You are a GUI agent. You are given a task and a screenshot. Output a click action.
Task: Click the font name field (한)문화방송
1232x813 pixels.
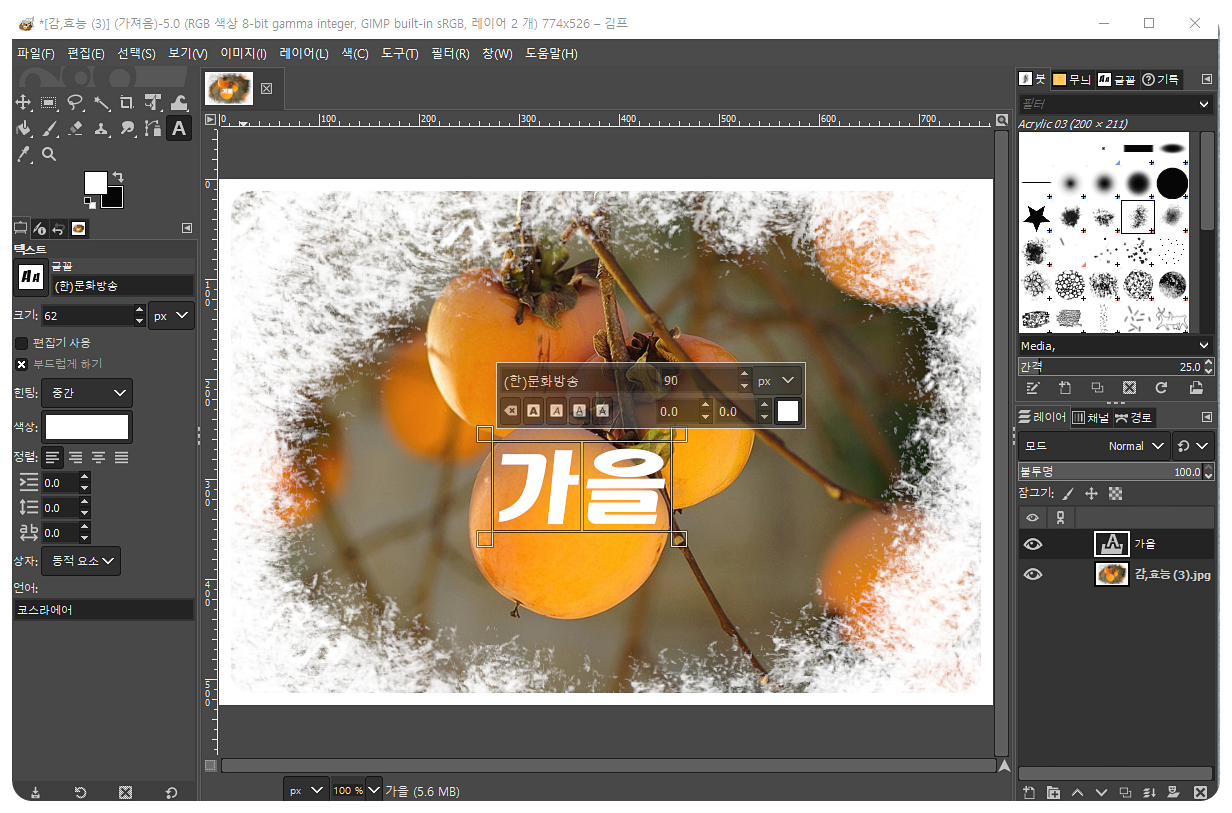pos(120,286)
